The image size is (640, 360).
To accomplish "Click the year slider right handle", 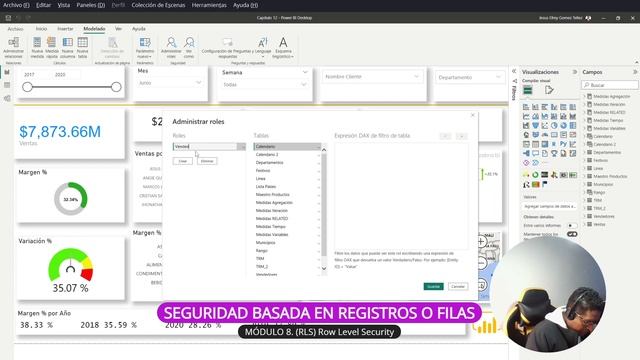I will tap(116, 87).
